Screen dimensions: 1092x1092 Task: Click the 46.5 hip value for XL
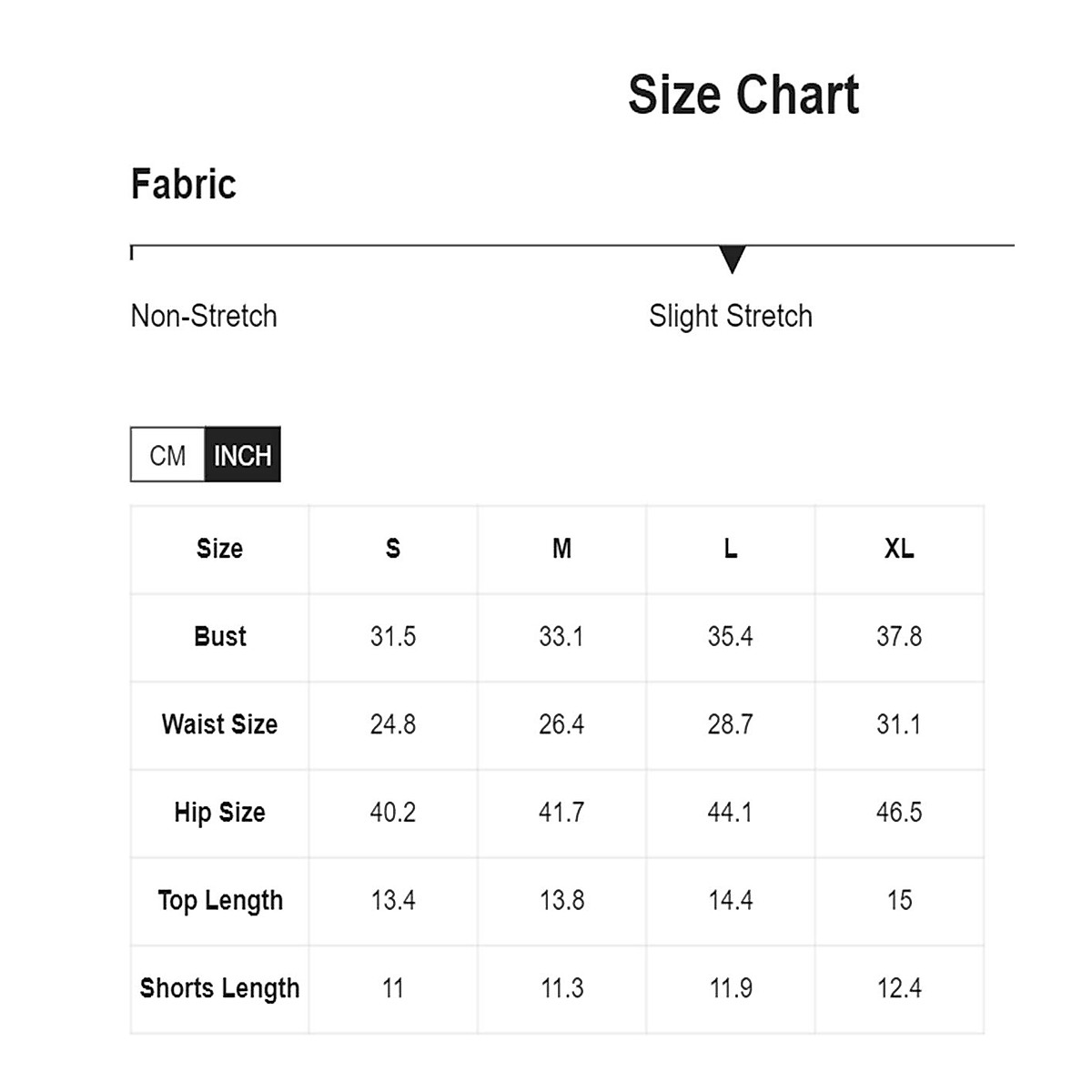point(899,813)
